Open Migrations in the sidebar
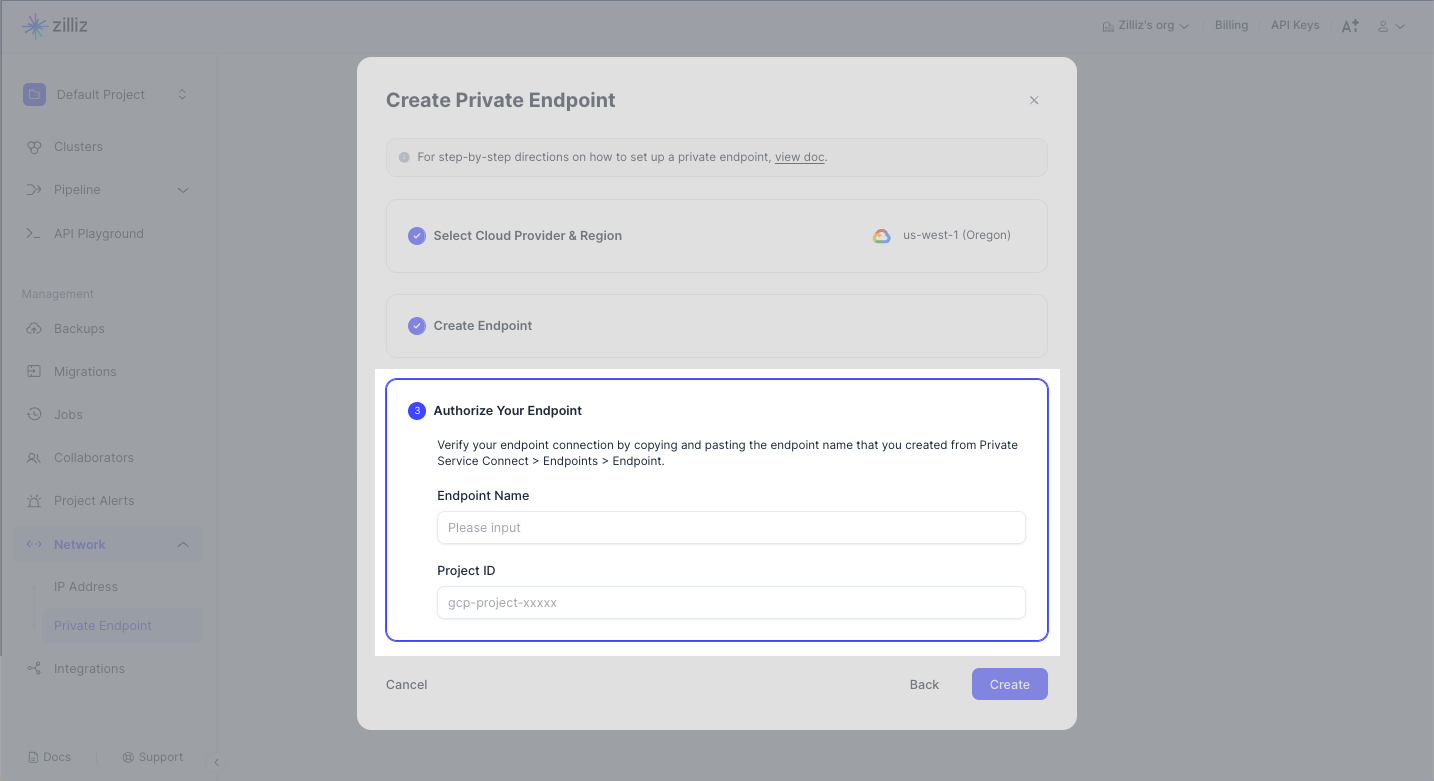This screenshot has width=1434, height=781. pyautogui.click(x=85, y=372)
